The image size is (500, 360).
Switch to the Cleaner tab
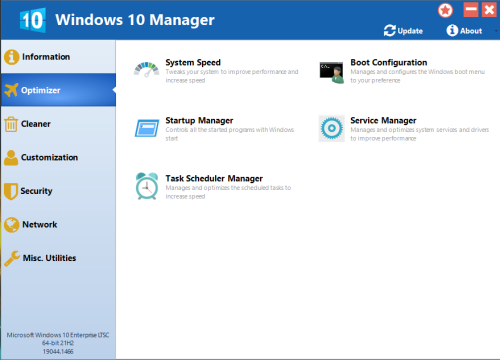(x=58, y=124)
